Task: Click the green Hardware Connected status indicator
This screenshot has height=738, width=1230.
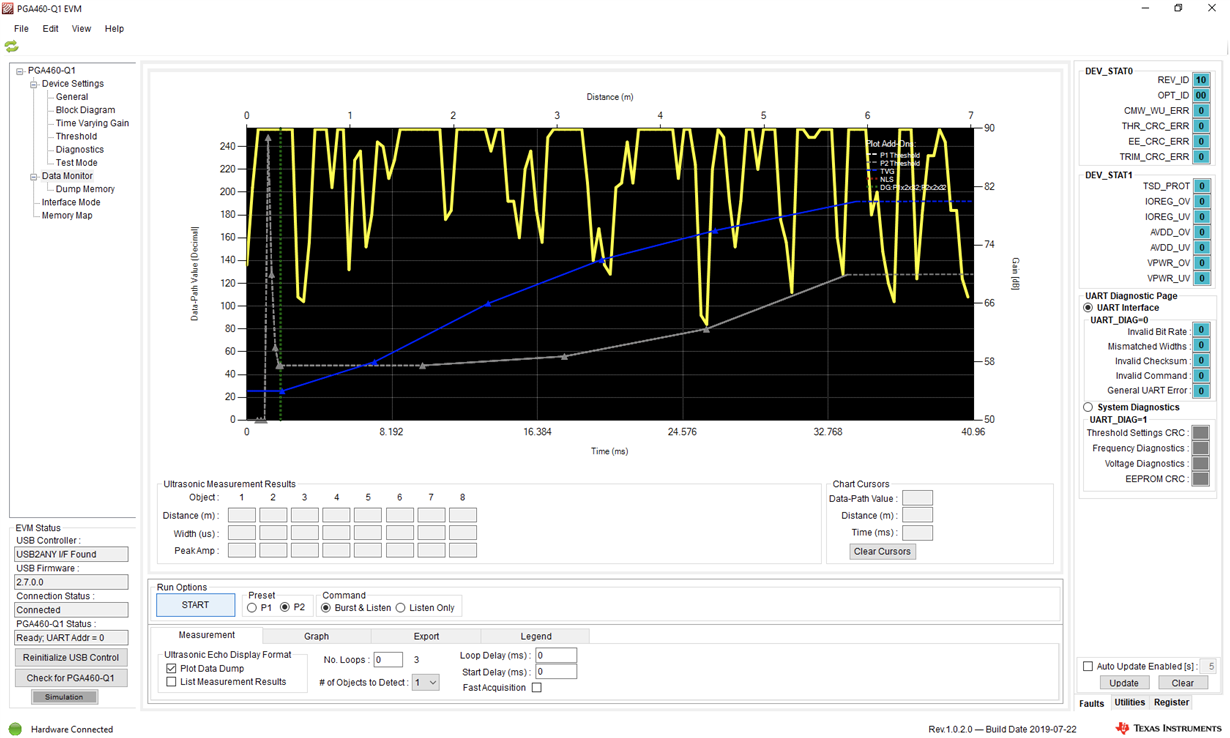Action: [x=15, y=729]
